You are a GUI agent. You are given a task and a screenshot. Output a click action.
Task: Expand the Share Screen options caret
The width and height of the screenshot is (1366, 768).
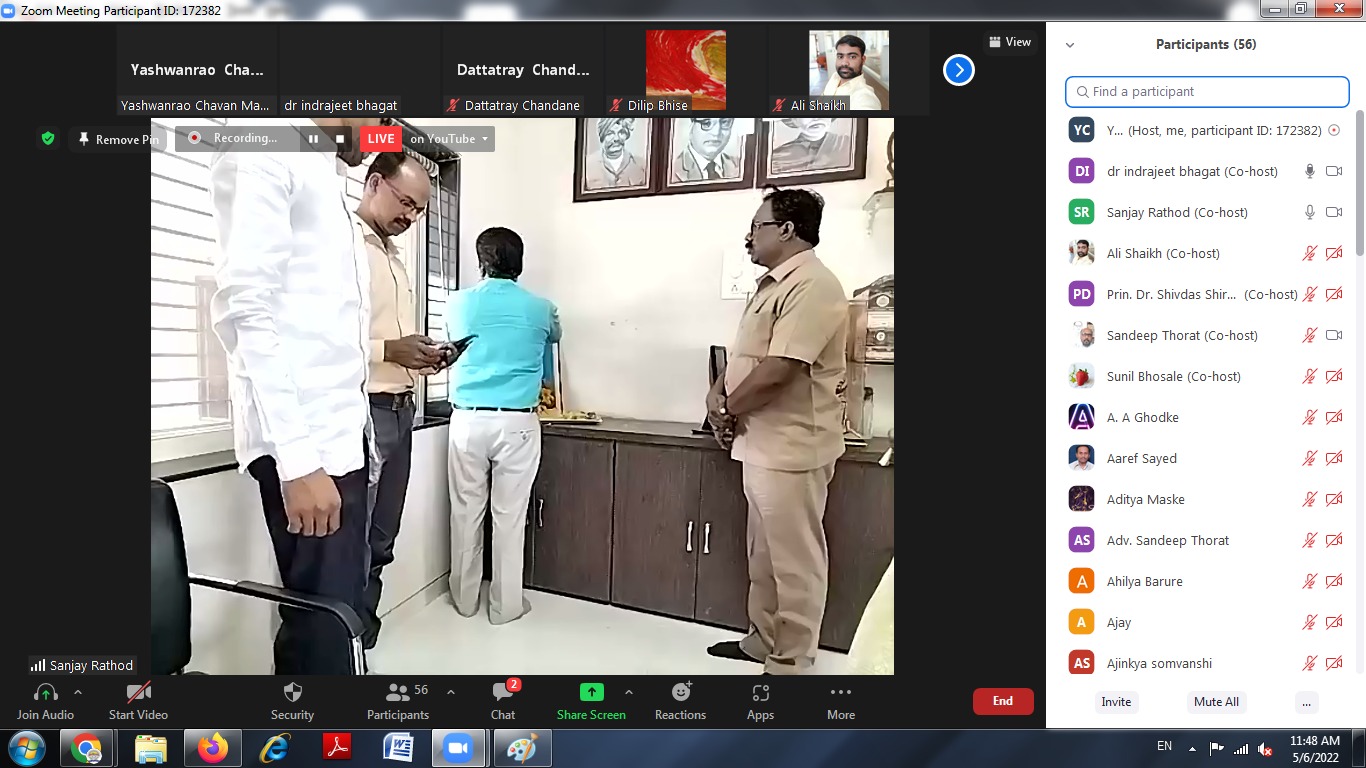pyautogui.click(x=629, y=692)
